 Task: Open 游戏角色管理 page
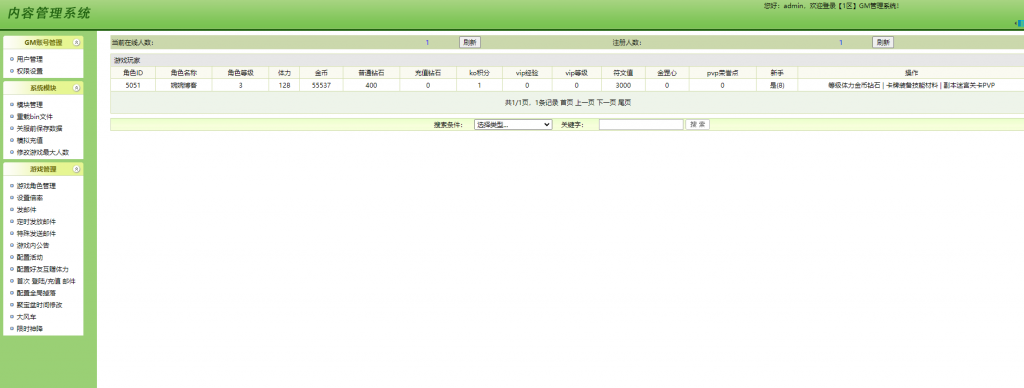click(37, 186)
